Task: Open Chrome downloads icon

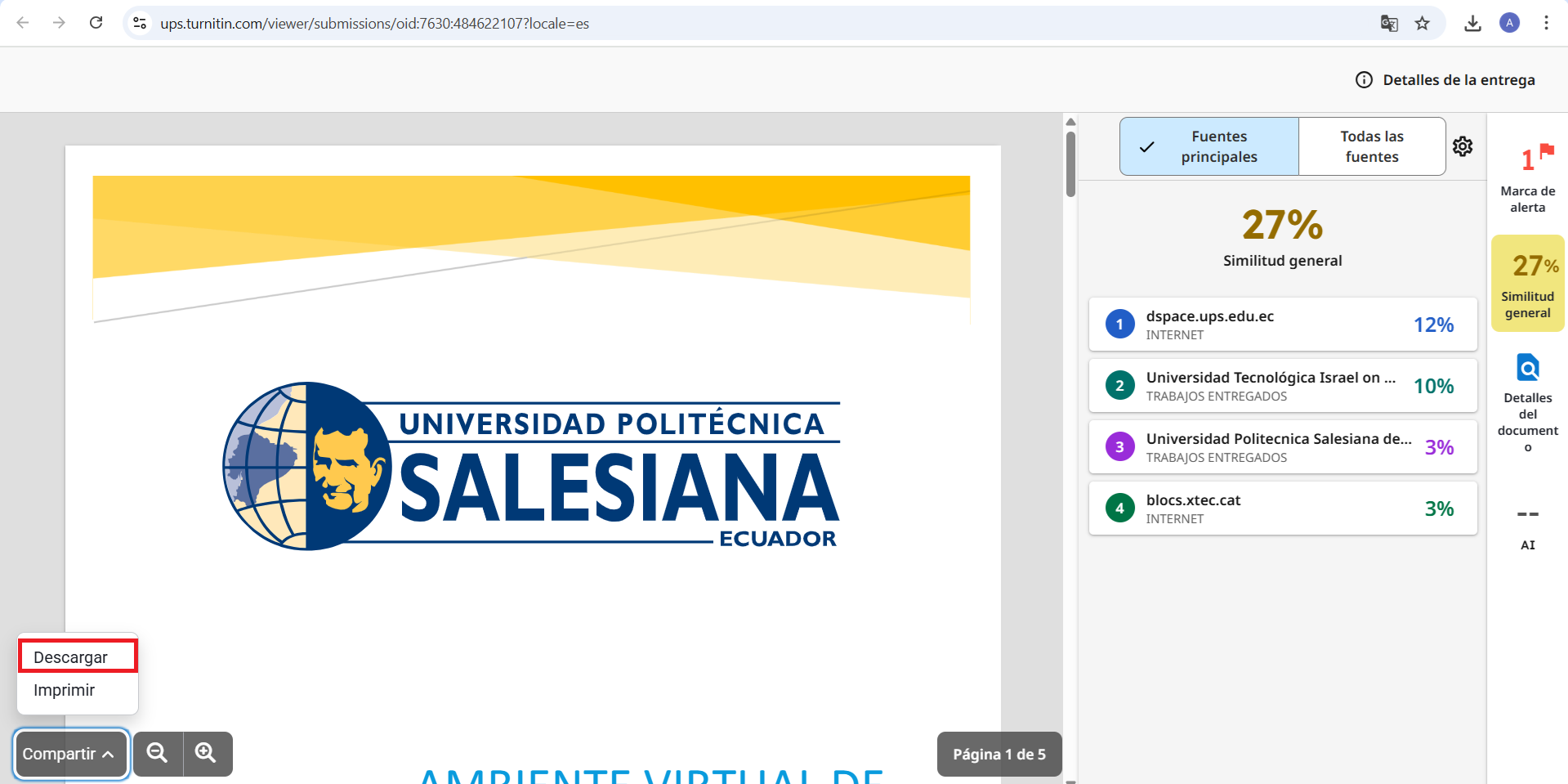Action: [1472, 23]
